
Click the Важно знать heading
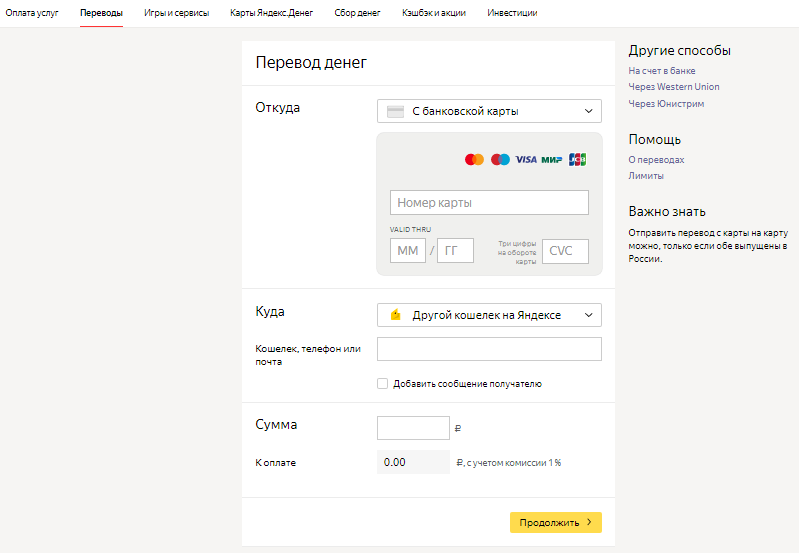(667, 212)
